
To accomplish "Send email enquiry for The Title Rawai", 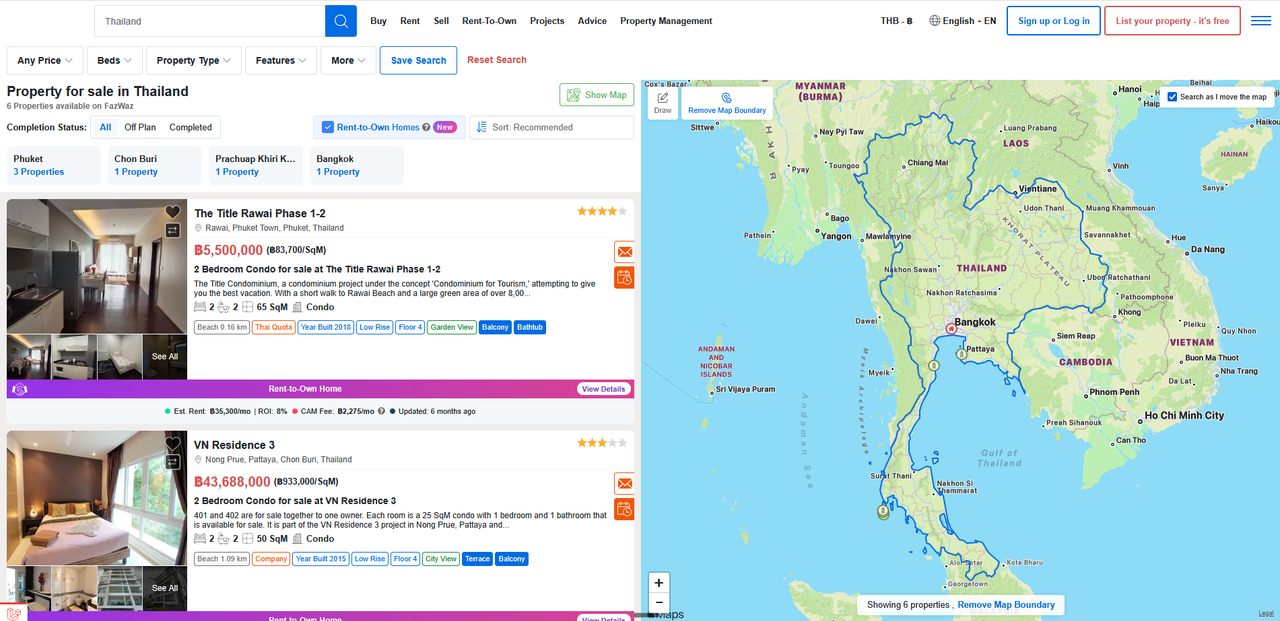I will [x=624, y=252].
